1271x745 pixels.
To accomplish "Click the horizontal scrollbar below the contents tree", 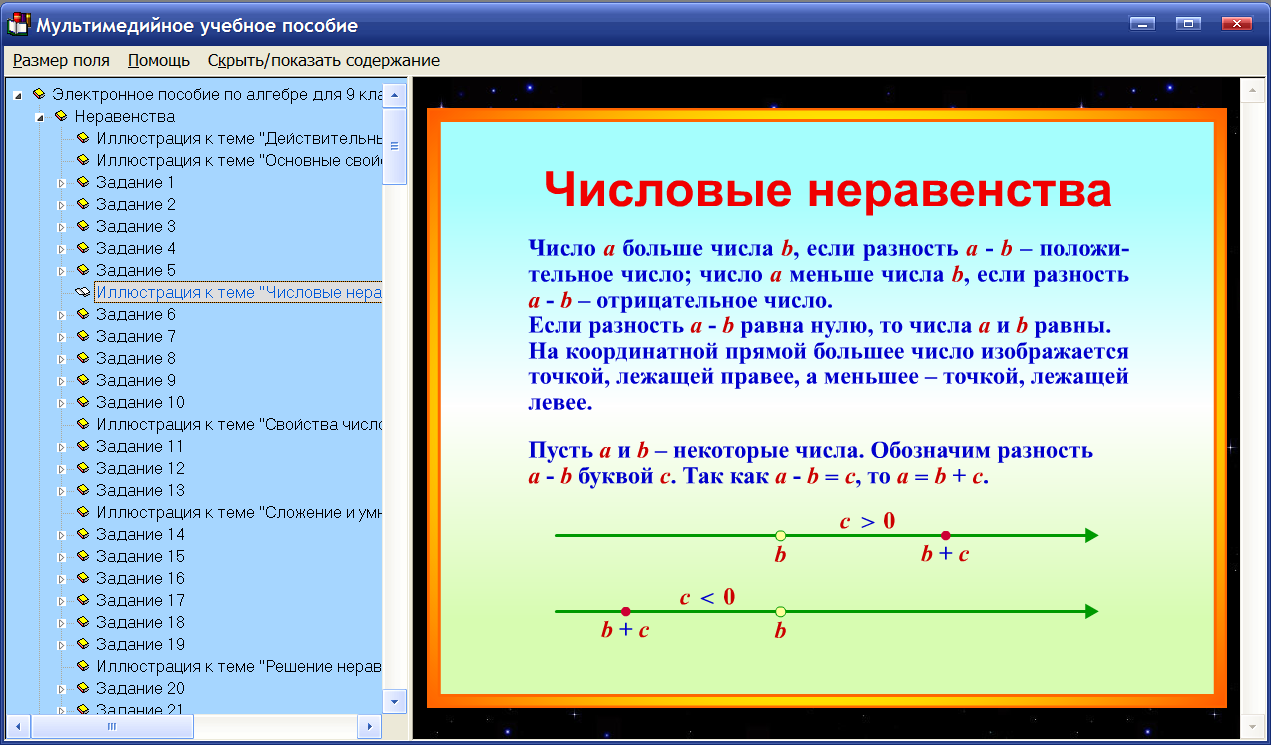I will pos(110,727).
